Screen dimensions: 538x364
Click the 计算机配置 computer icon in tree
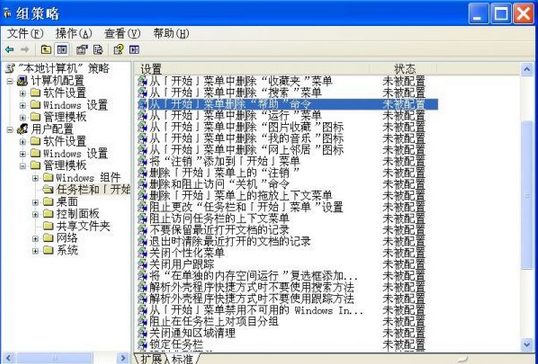pos(23,81)
